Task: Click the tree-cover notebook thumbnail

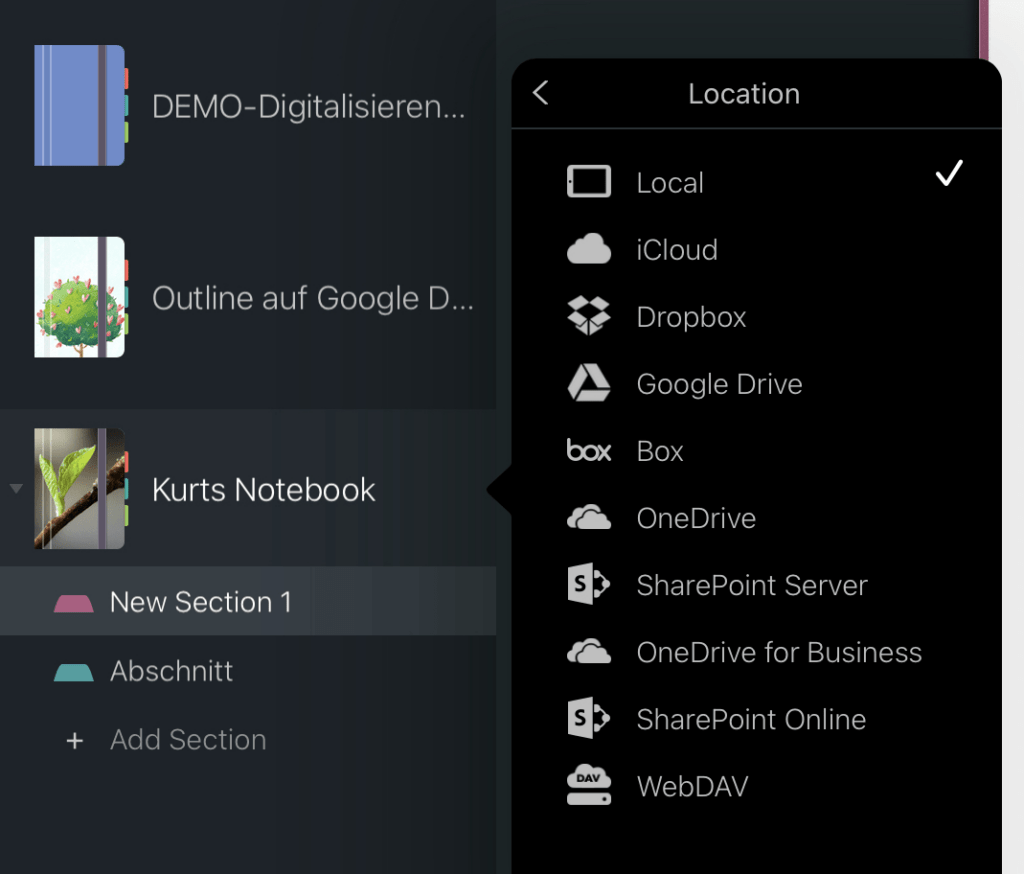Action: (81, 297)
